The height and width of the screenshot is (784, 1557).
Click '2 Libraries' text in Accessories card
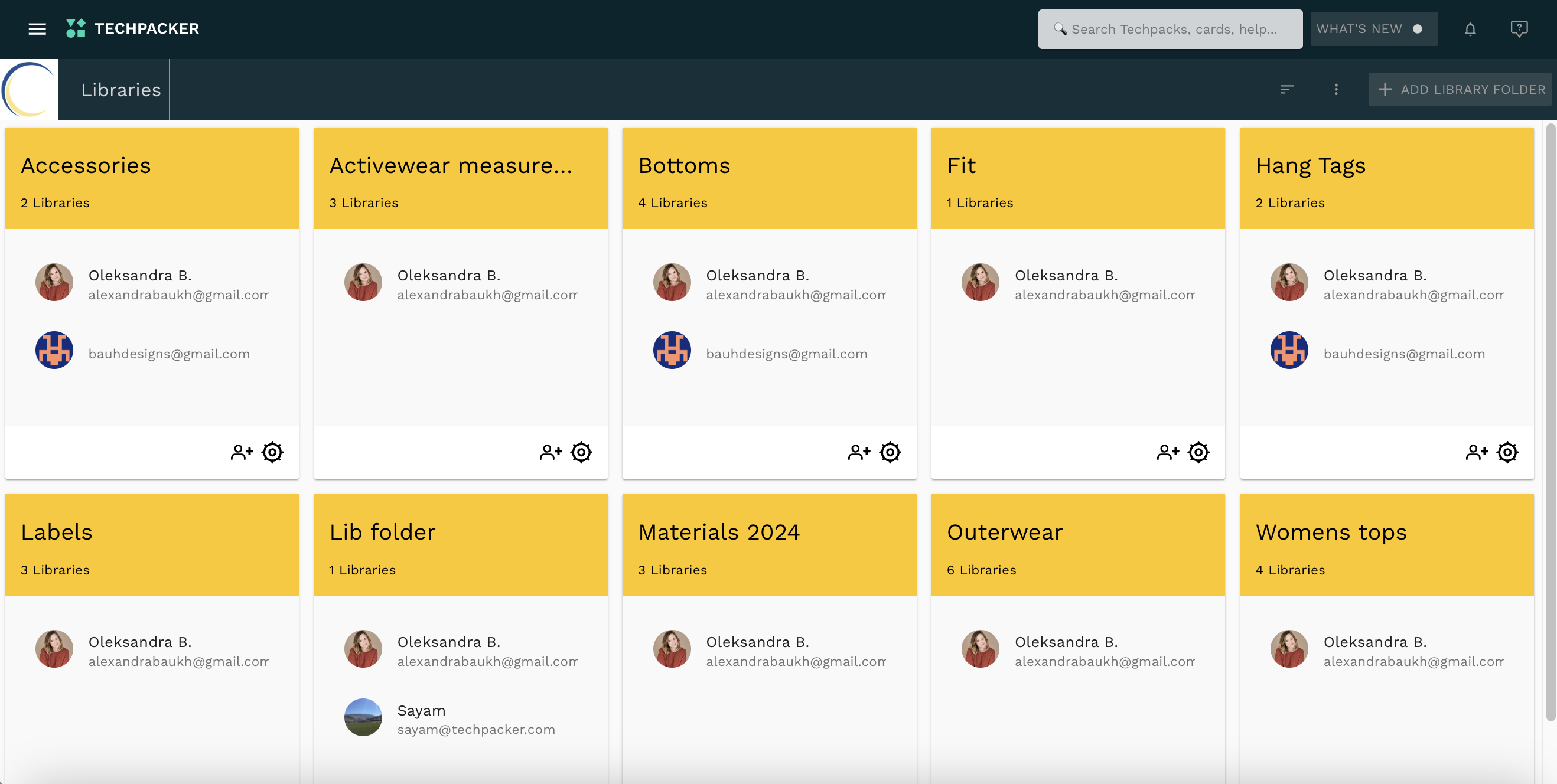55,203
